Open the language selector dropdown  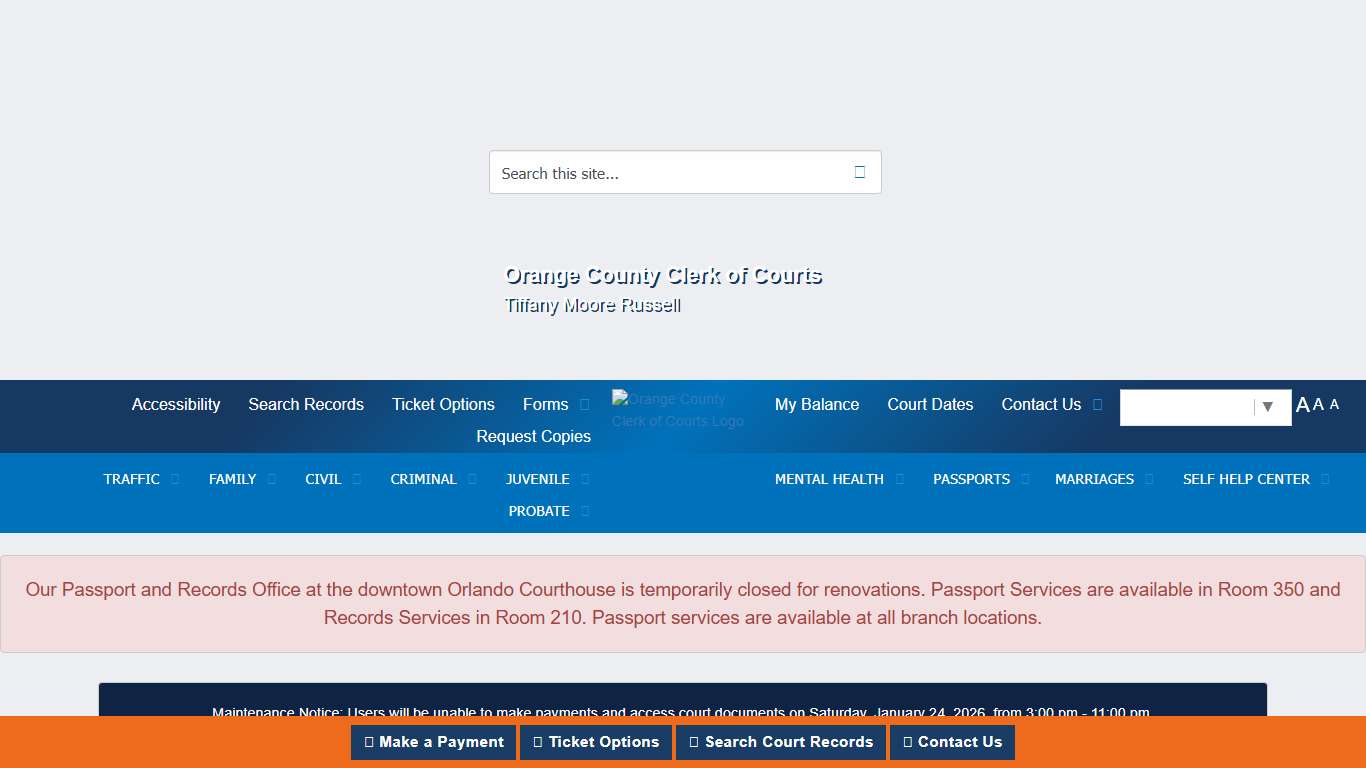tap(1205, 407)
